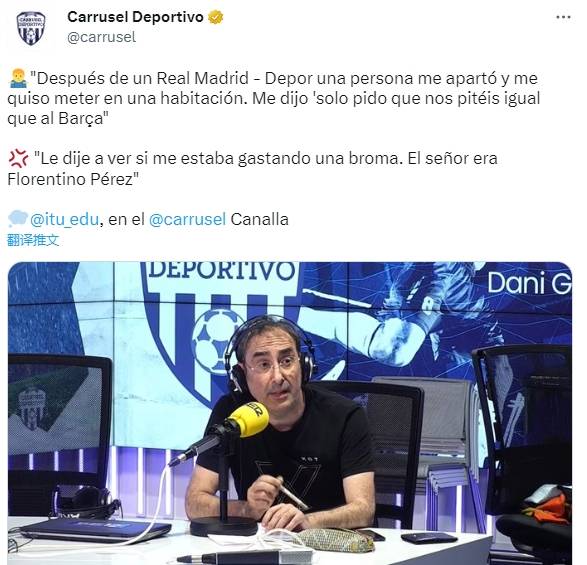
Task: Click the Dani G name caption in the image
Action: coord(529,283)
